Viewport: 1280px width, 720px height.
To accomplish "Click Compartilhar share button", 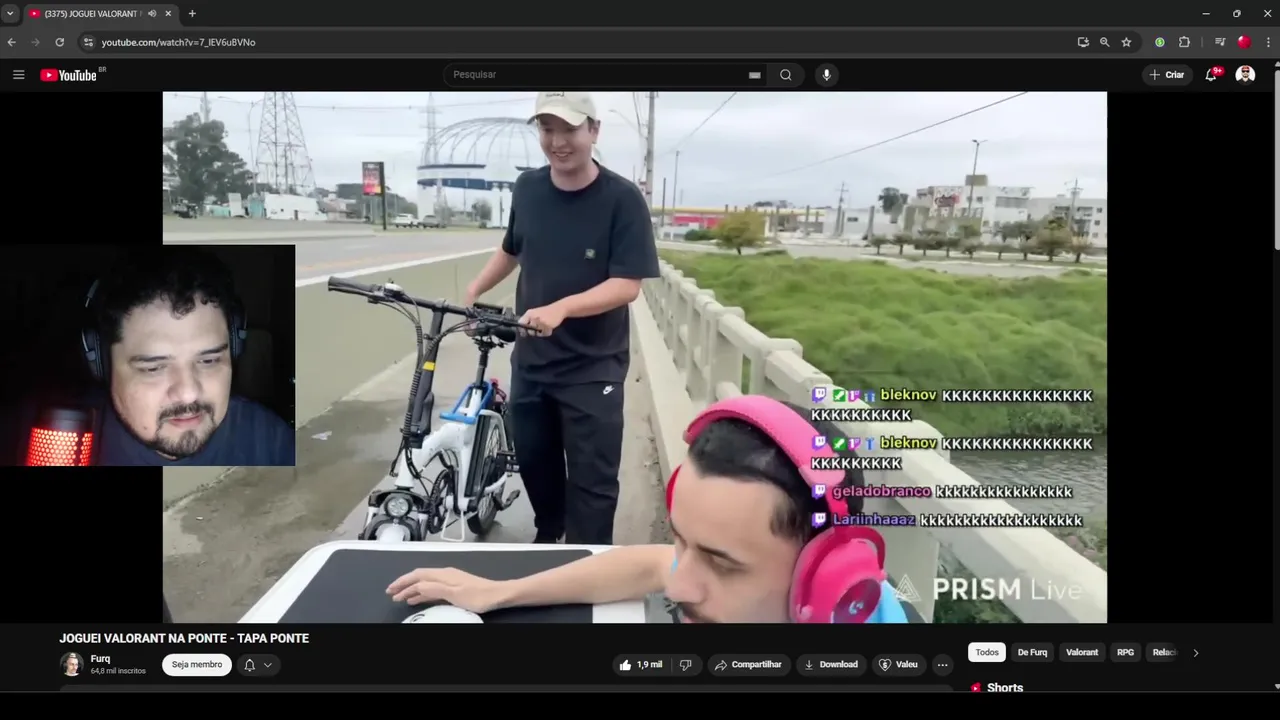I will 748,664.
